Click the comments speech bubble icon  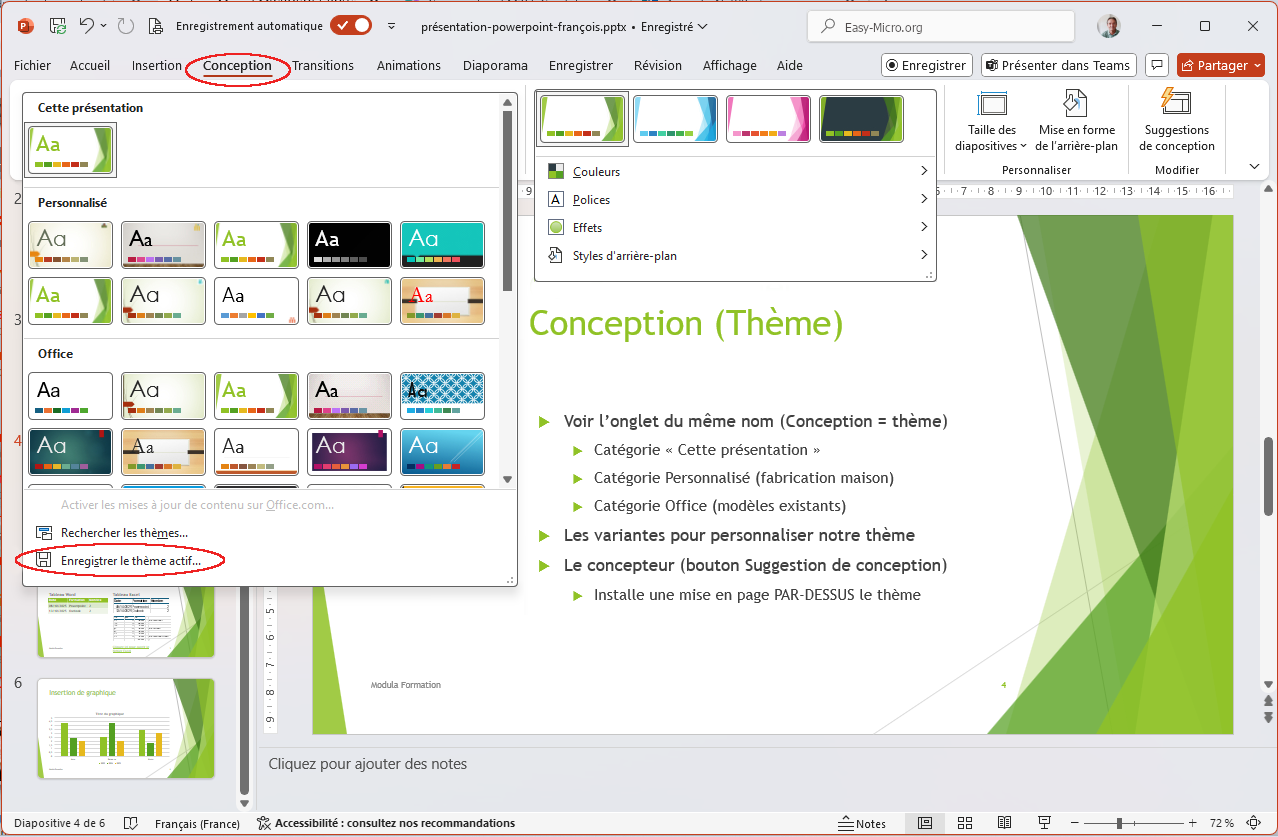coord(1156,65)
